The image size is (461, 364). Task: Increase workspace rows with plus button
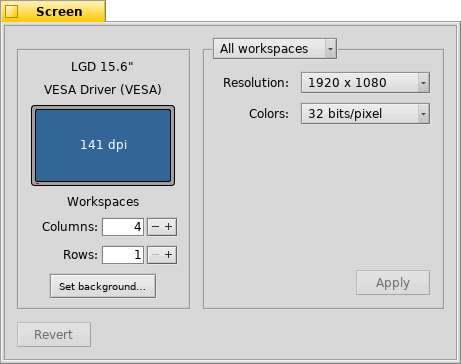(169, 255)
